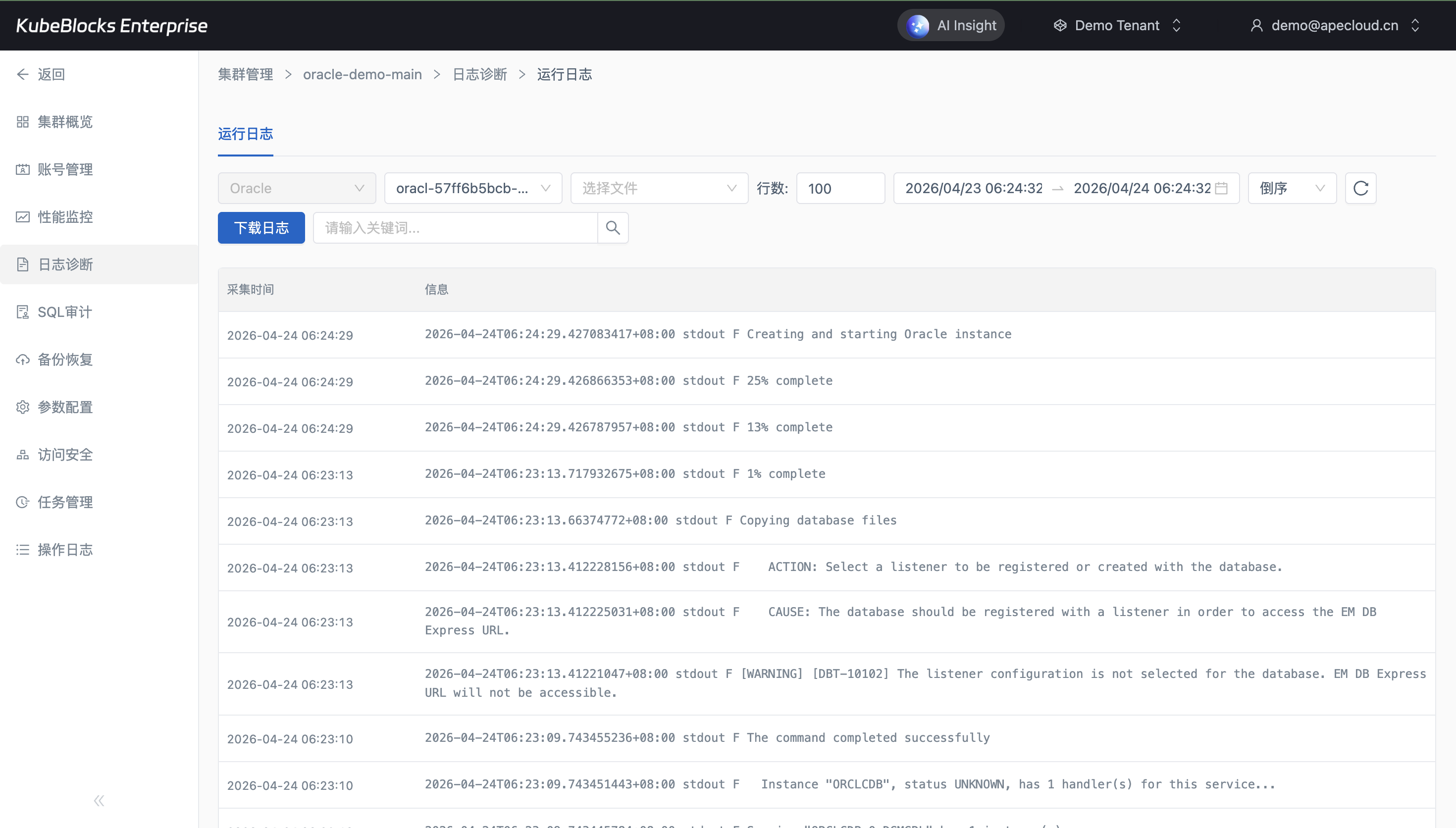The width and height of the screenshot is (1456, 828).
Task: Collapse the sidebar with double-chevron icon
Action: [x=99, y=801]
